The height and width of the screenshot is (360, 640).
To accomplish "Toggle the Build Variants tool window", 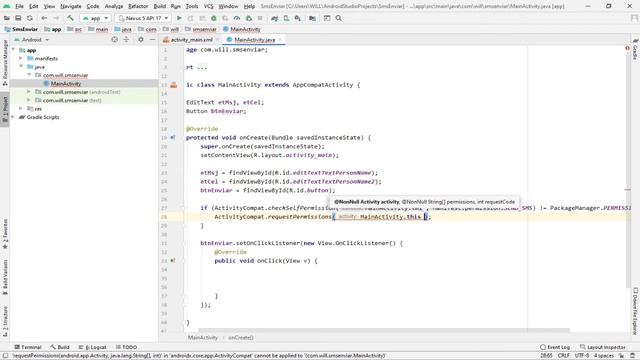I will [5, 278].
